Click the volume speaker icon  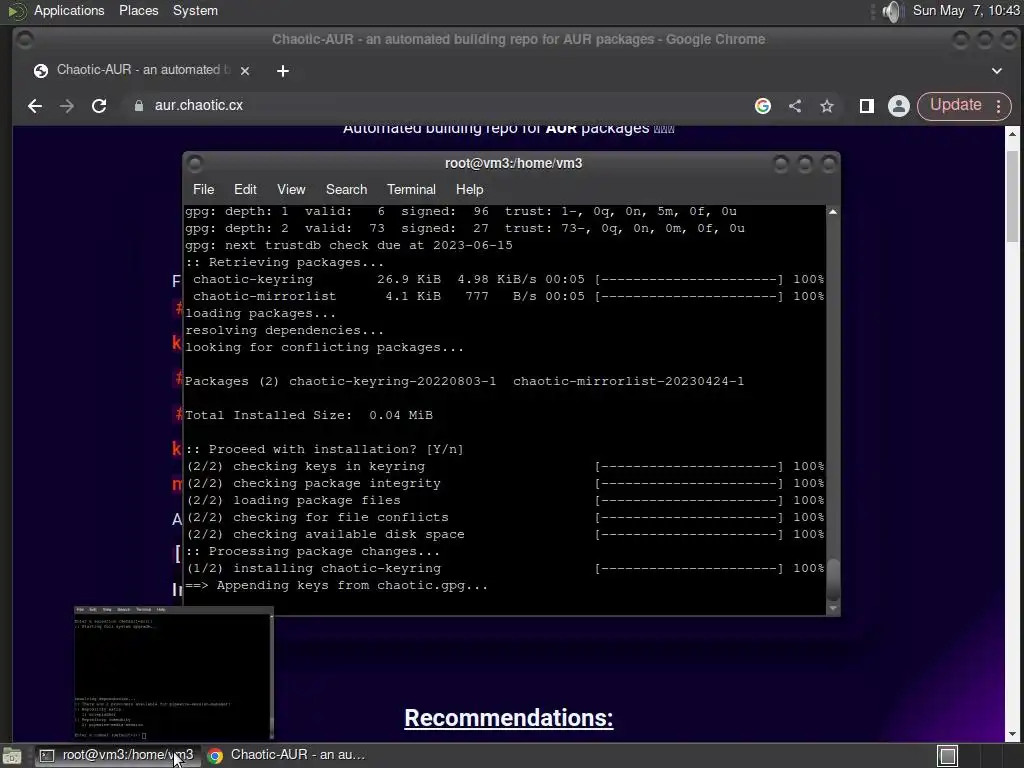point(891,11)
